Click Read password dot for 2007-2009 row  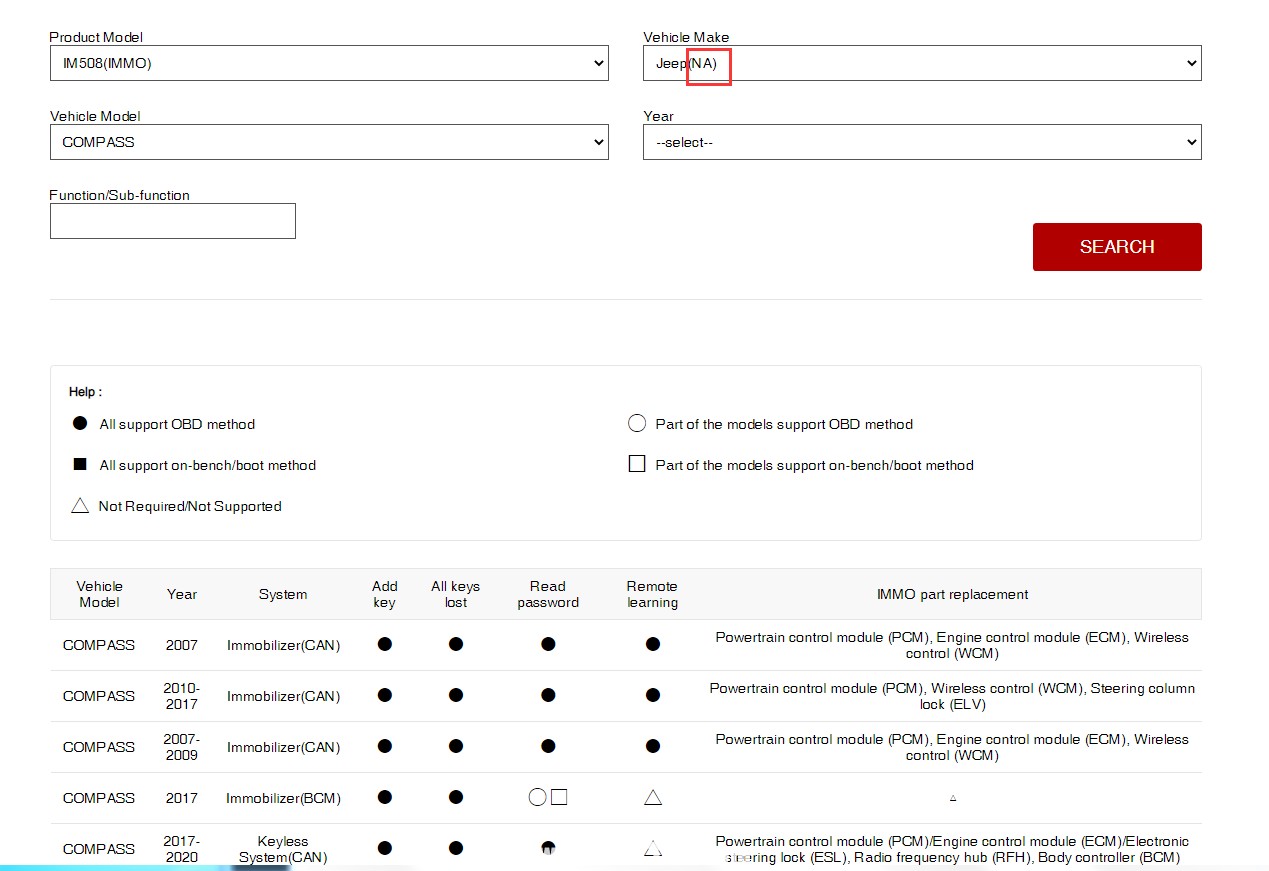(x=548, y=746)
